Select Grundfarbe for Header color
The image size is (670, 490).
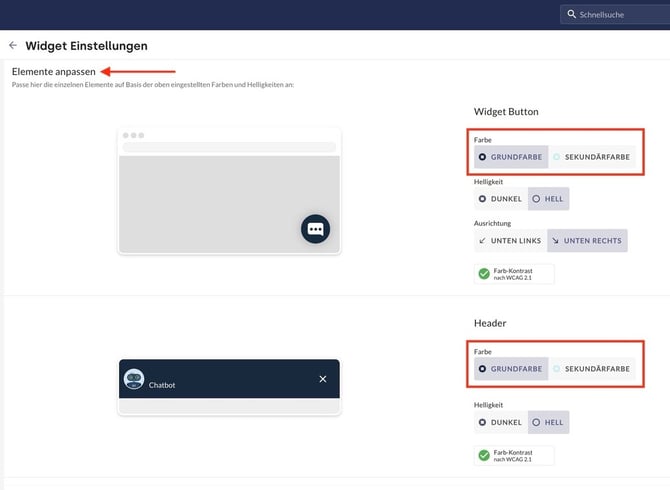click(x=510, y=369)
